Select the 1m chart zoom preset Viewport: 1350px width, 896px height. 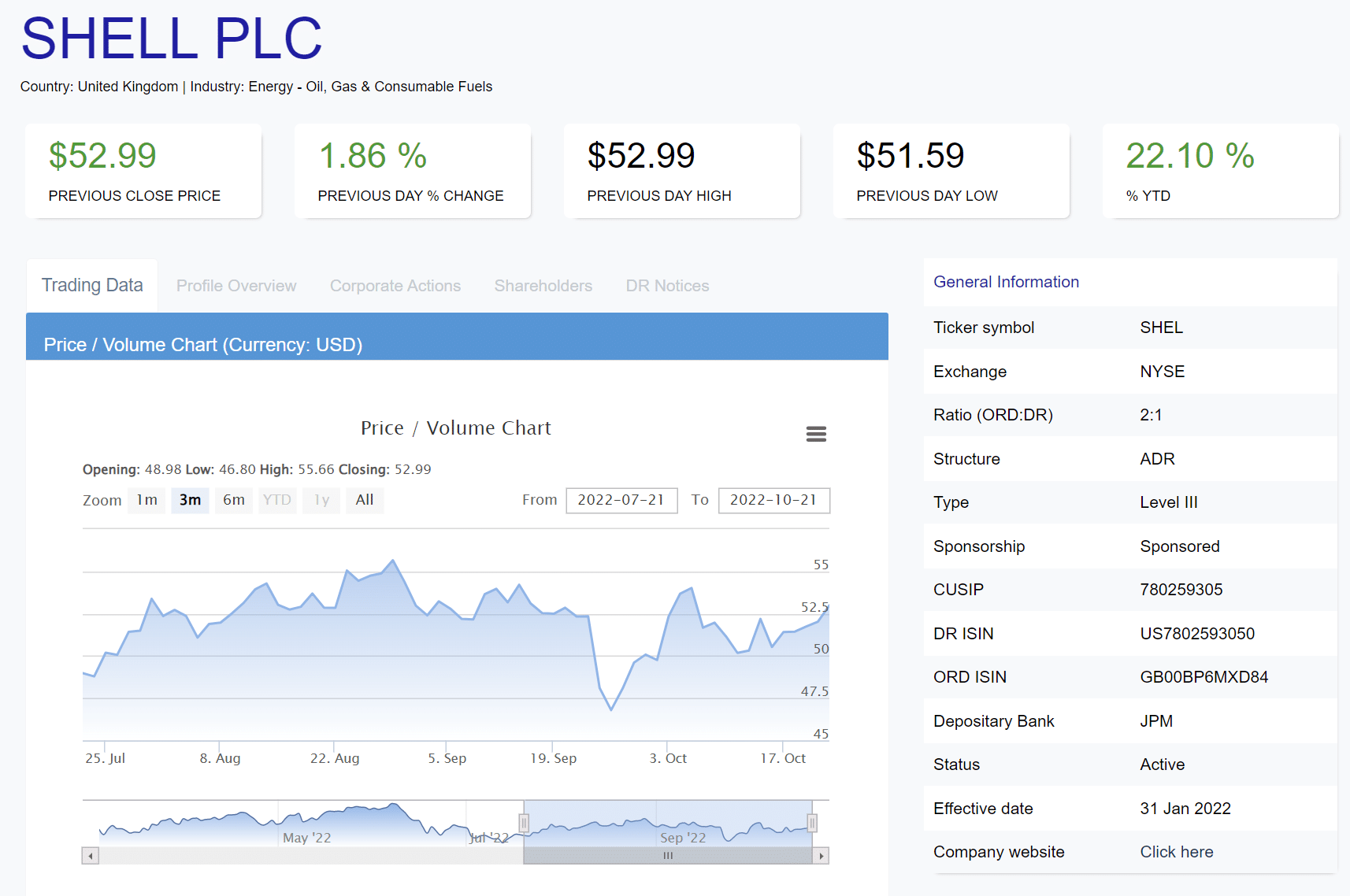146,500
